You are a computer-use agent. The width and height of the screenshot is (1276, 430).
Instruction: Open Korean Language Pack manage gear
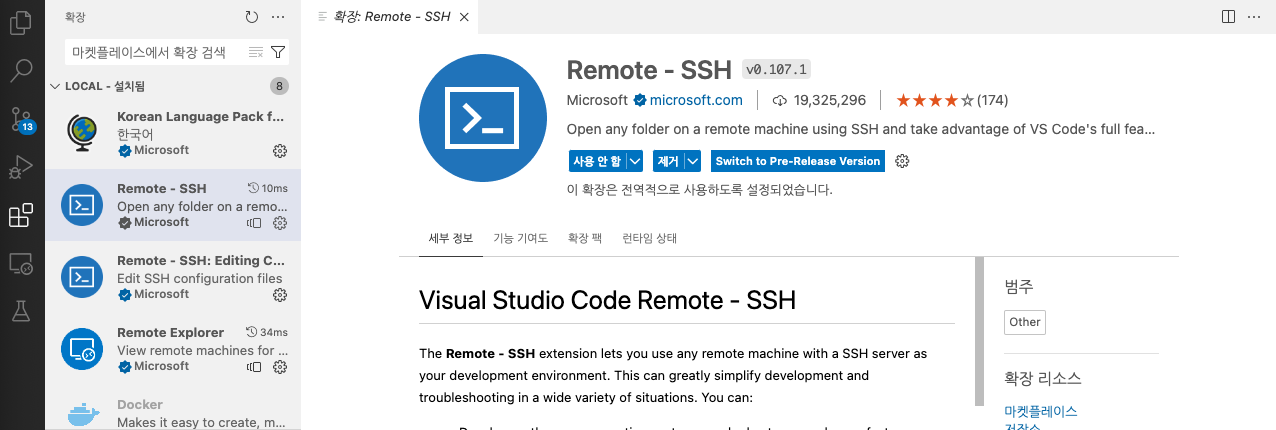[x=280, y=151]
